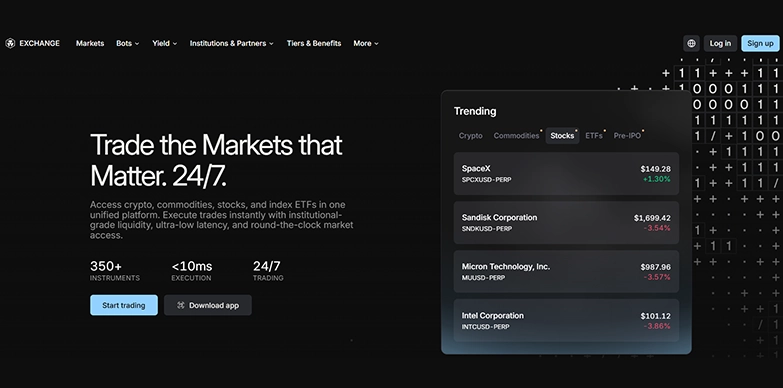The image size is (783, 388).
Task: Click the -3.86% change value
Action: (657, 326)
